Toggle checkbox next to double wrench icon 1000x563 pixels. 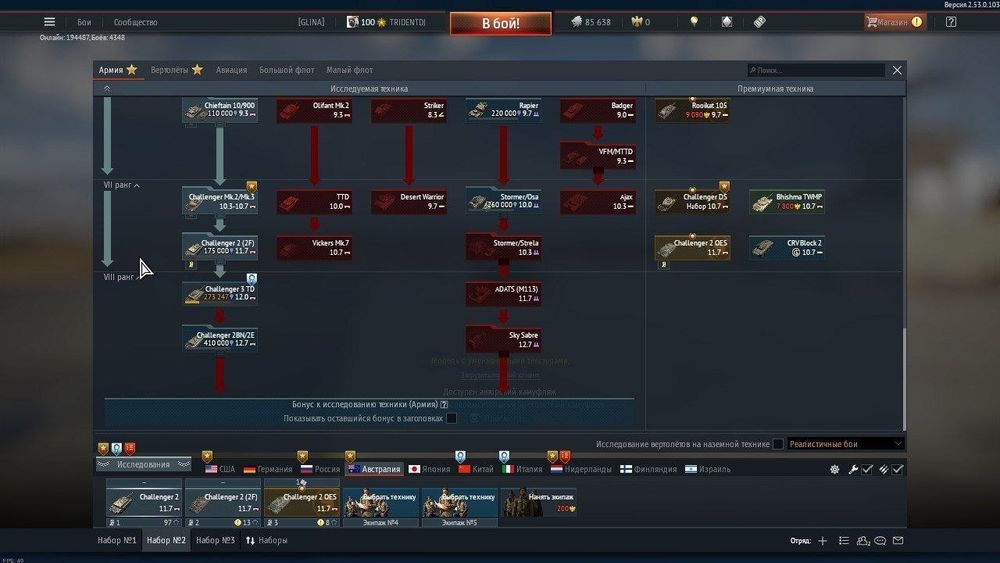[897, 469]
